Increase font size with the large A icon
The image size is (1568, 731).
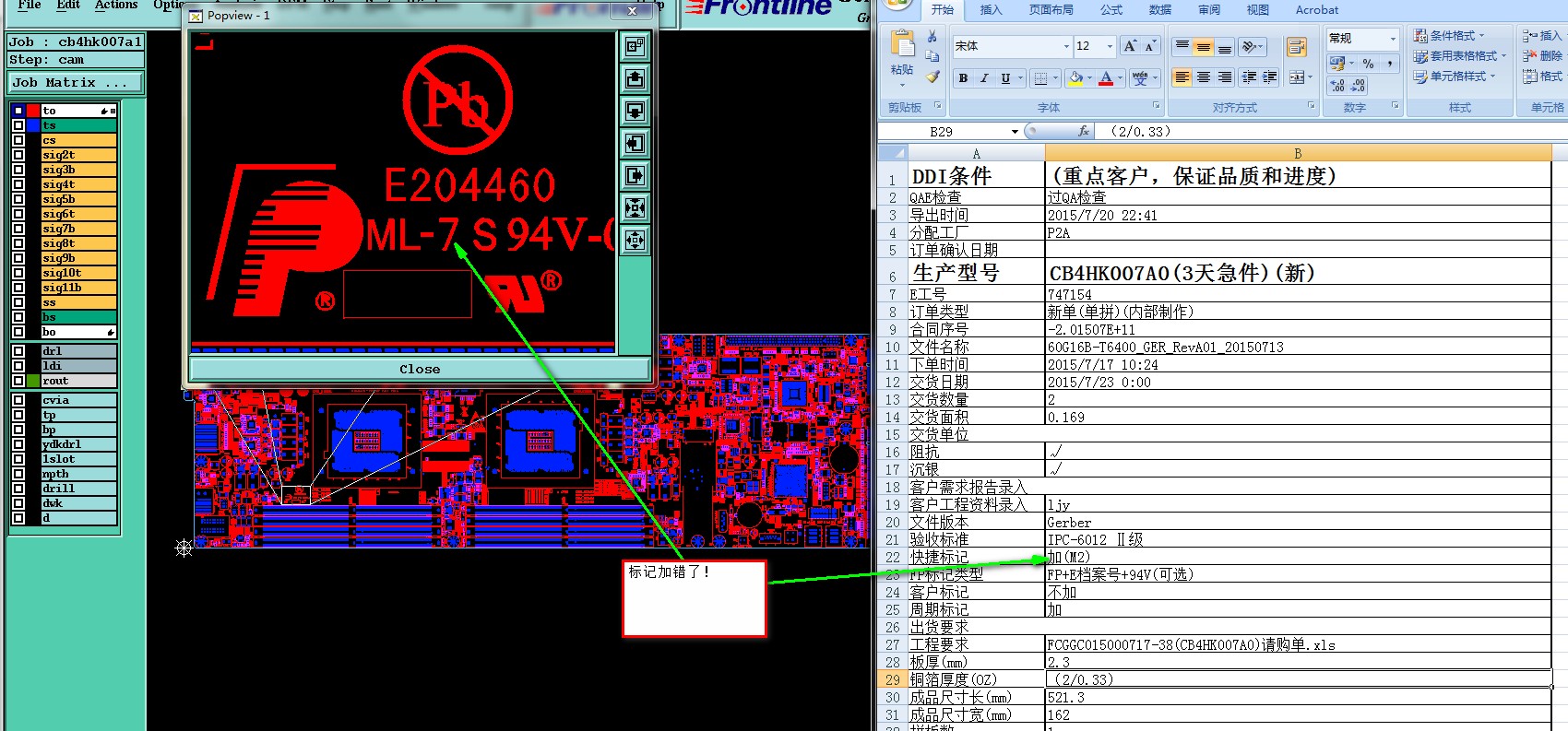[x=1130, y=46]
